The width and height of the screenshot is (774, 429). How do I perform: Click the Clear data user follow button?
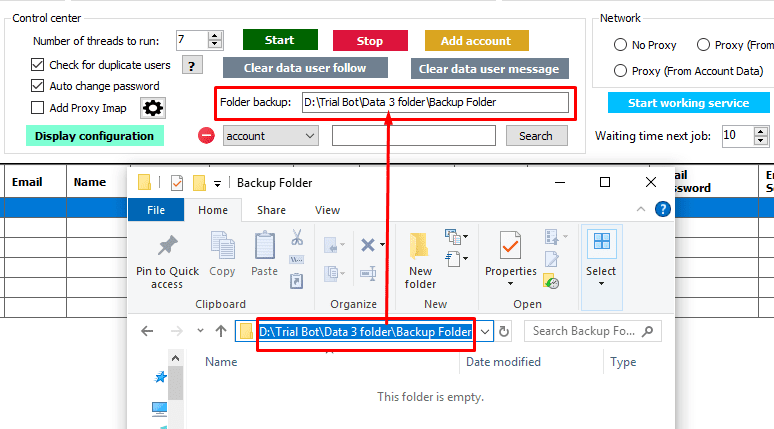(304, 68)
